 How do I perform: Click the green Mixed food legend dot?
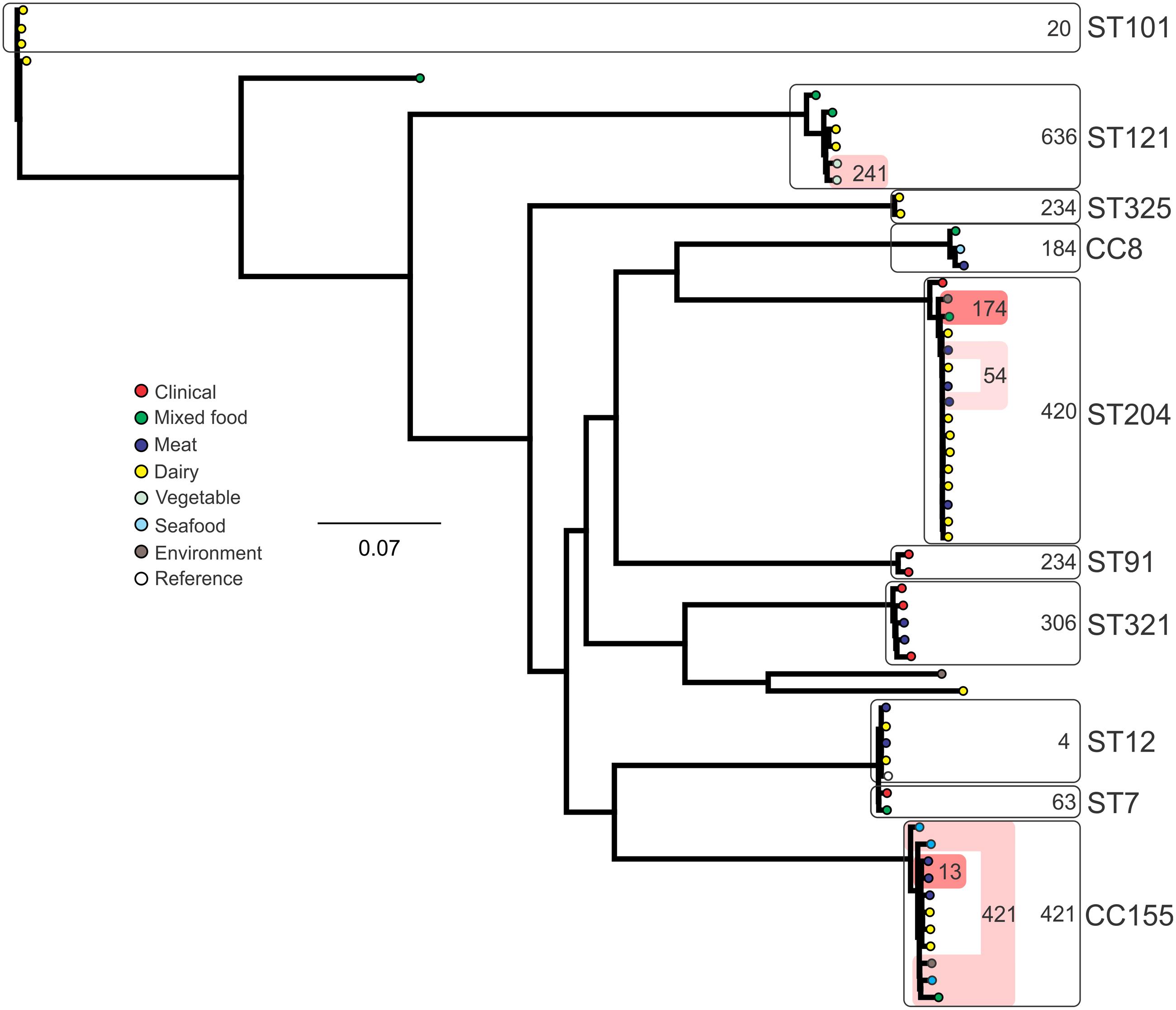point(141,418)
